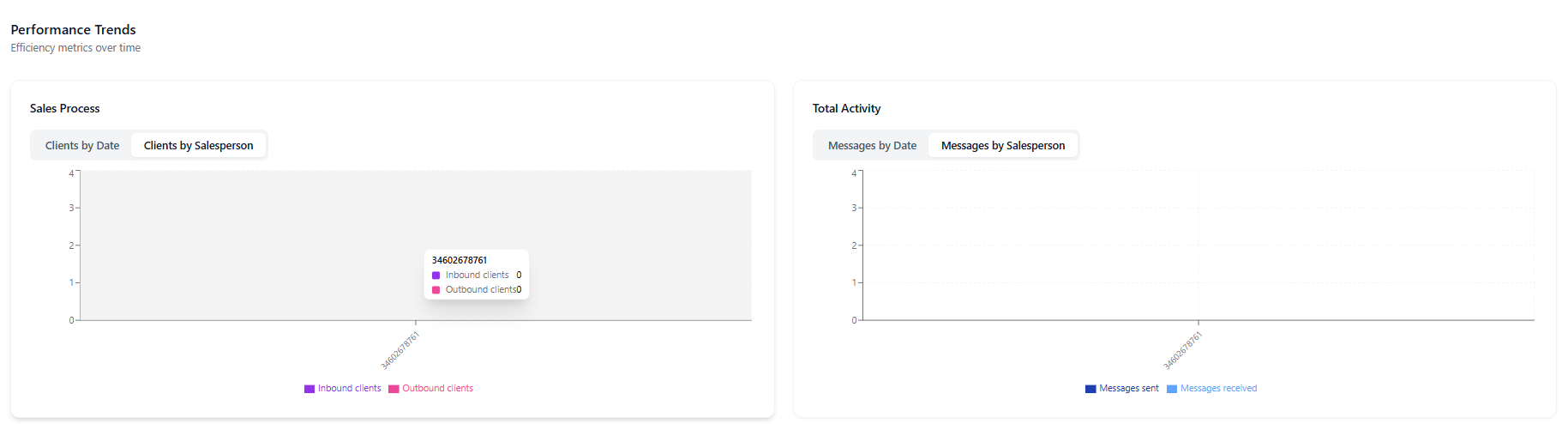Viewport: 1568px width, 424px height.
Task: Click the purple Inbound clients icon in tooltip
Action: click(x=436, y=276)
